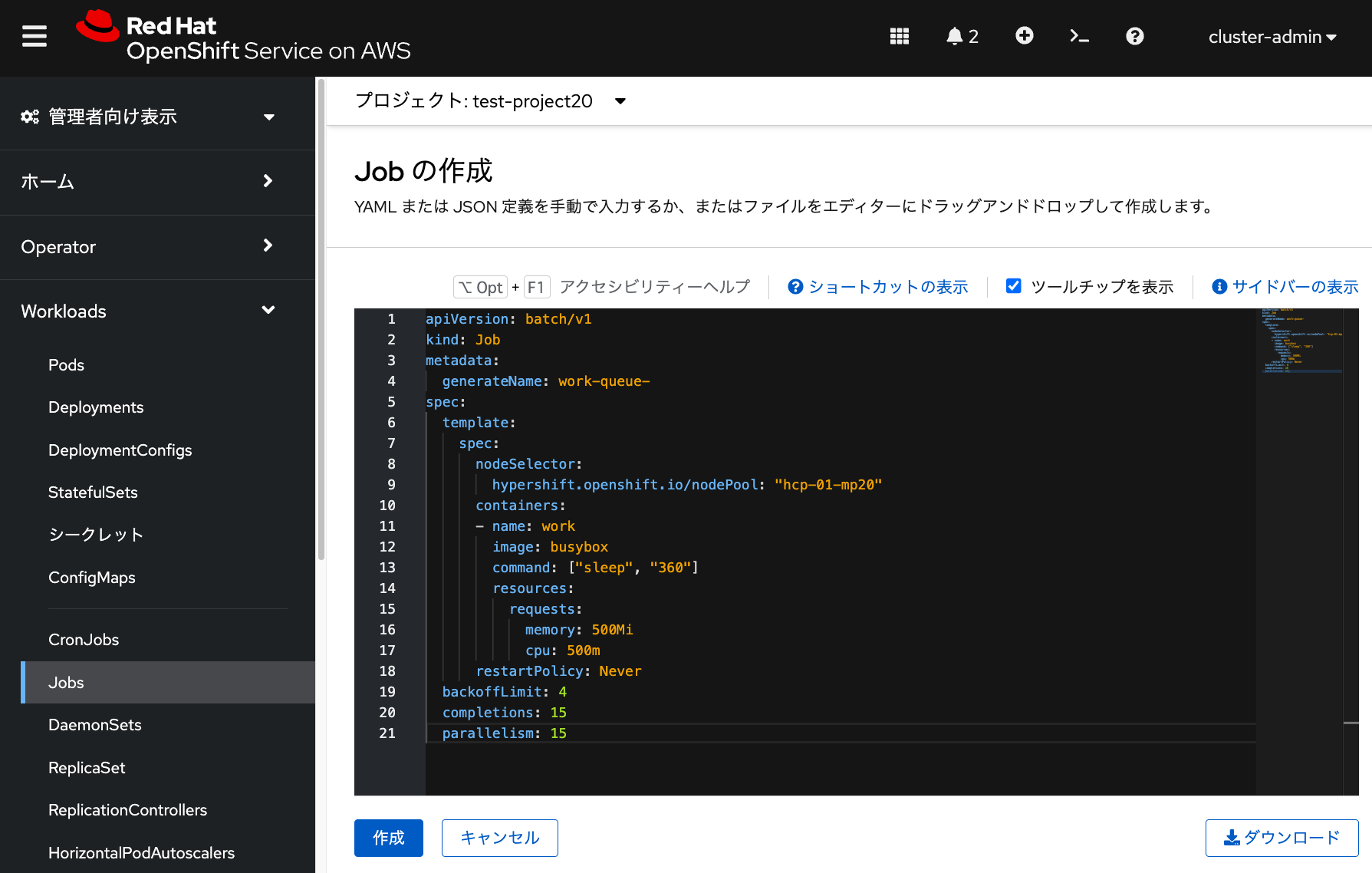Go to Pods in sidebar
Screen dimensions: 1372x873
pos(66,365)
